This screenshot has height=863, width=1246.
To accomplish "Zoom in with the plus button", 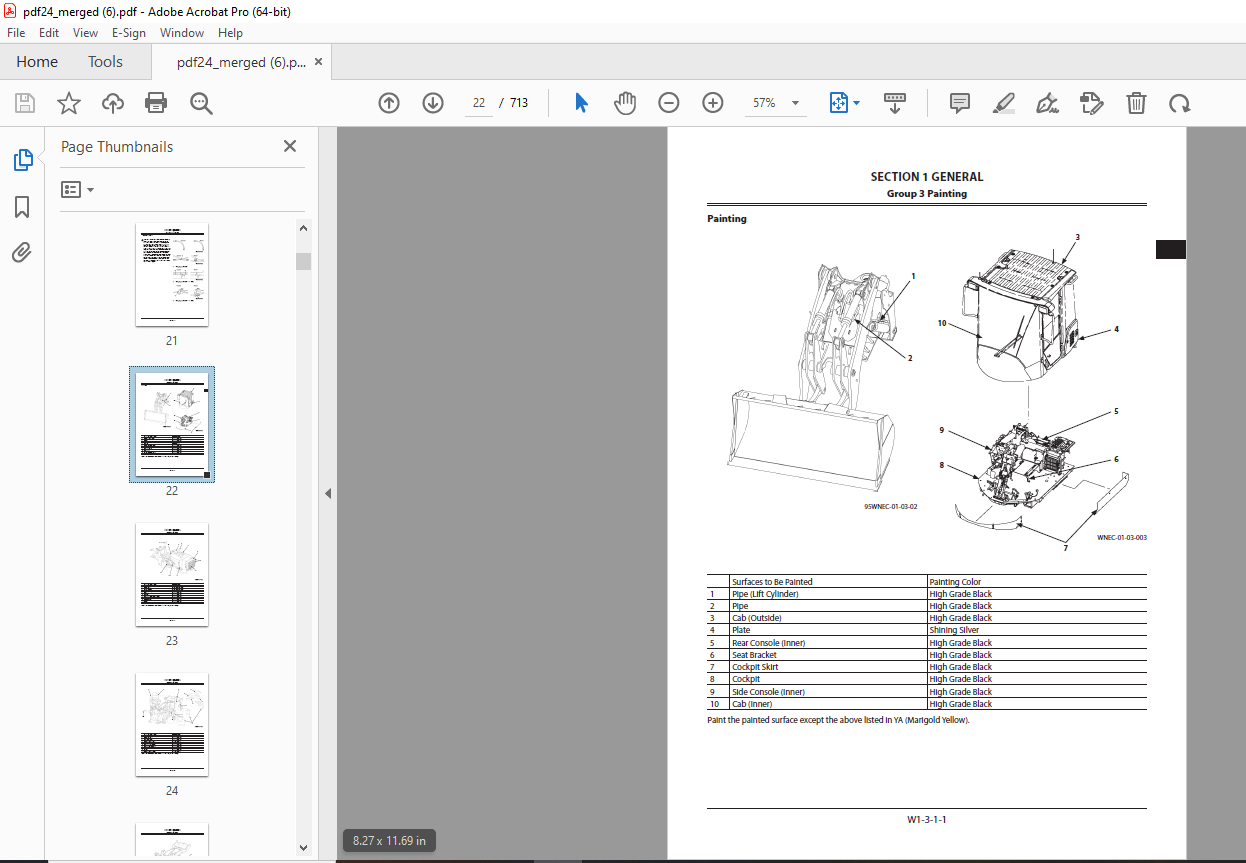I will [713, 103].
